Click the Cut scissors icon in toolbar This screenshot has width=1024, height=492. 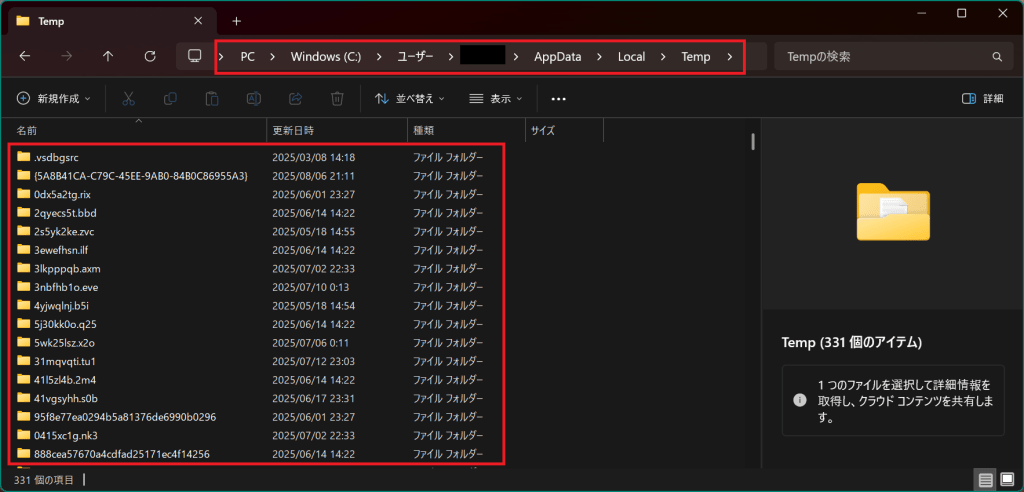pos(128,99)
